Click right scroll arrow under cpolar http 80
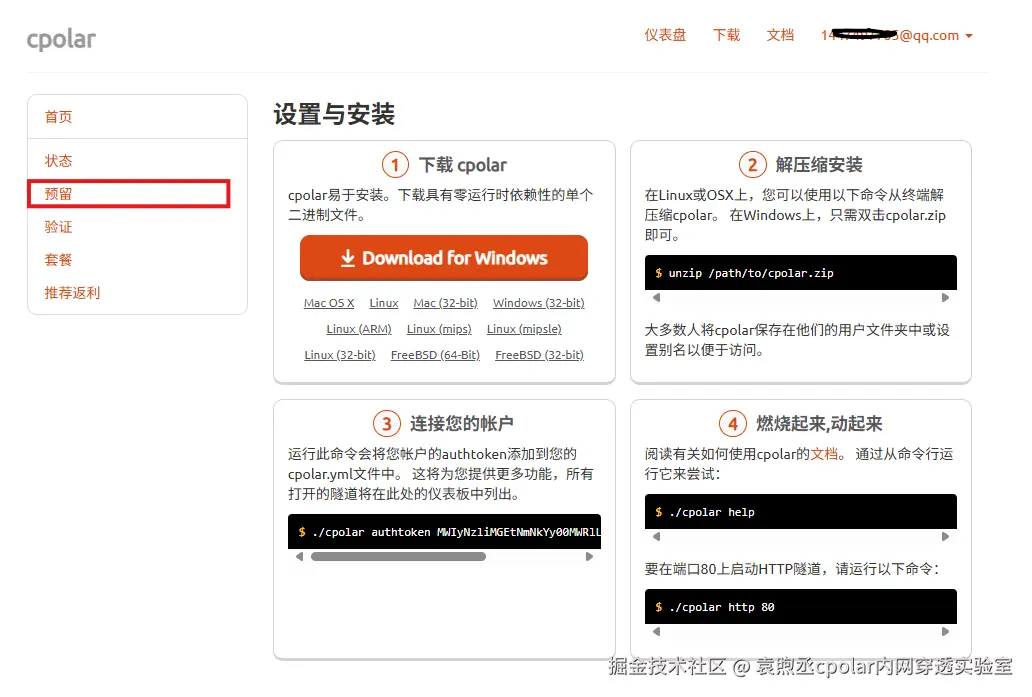This screenshot has height=697, width=1032. [x=945, y=631]
